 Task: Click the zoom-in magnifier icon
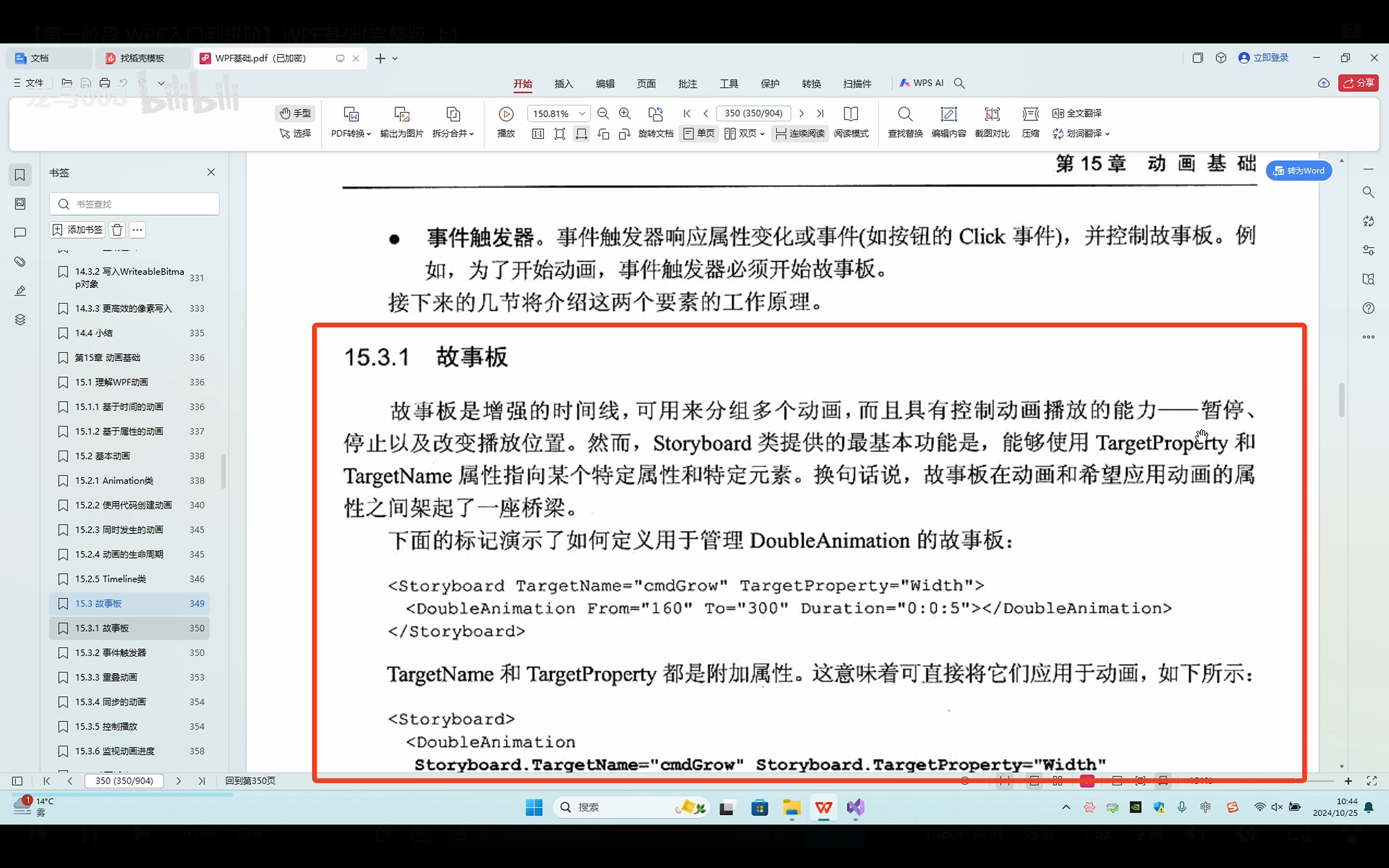click(x=625, y=114)
